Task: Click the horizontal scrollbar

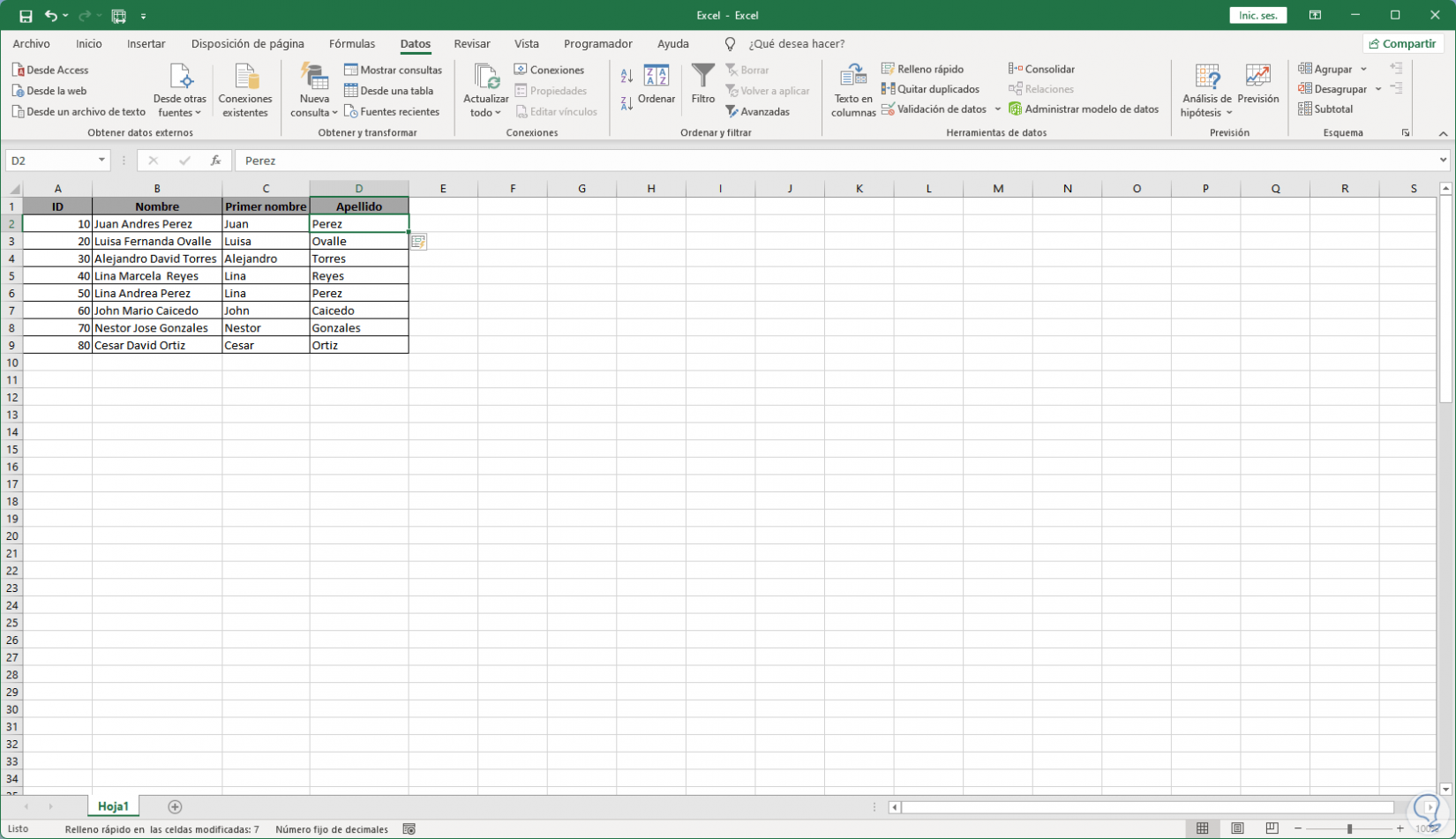Action: (1149, 807)
